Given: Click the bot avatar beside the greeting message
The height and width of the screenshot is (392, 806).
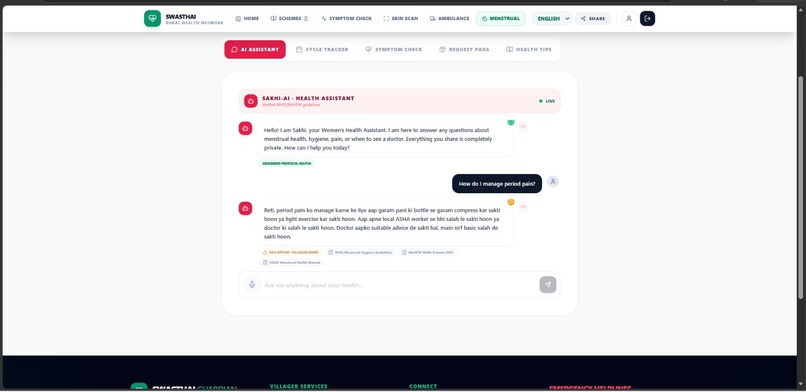Looking at the screenshot, I should (x=245, y=128).
